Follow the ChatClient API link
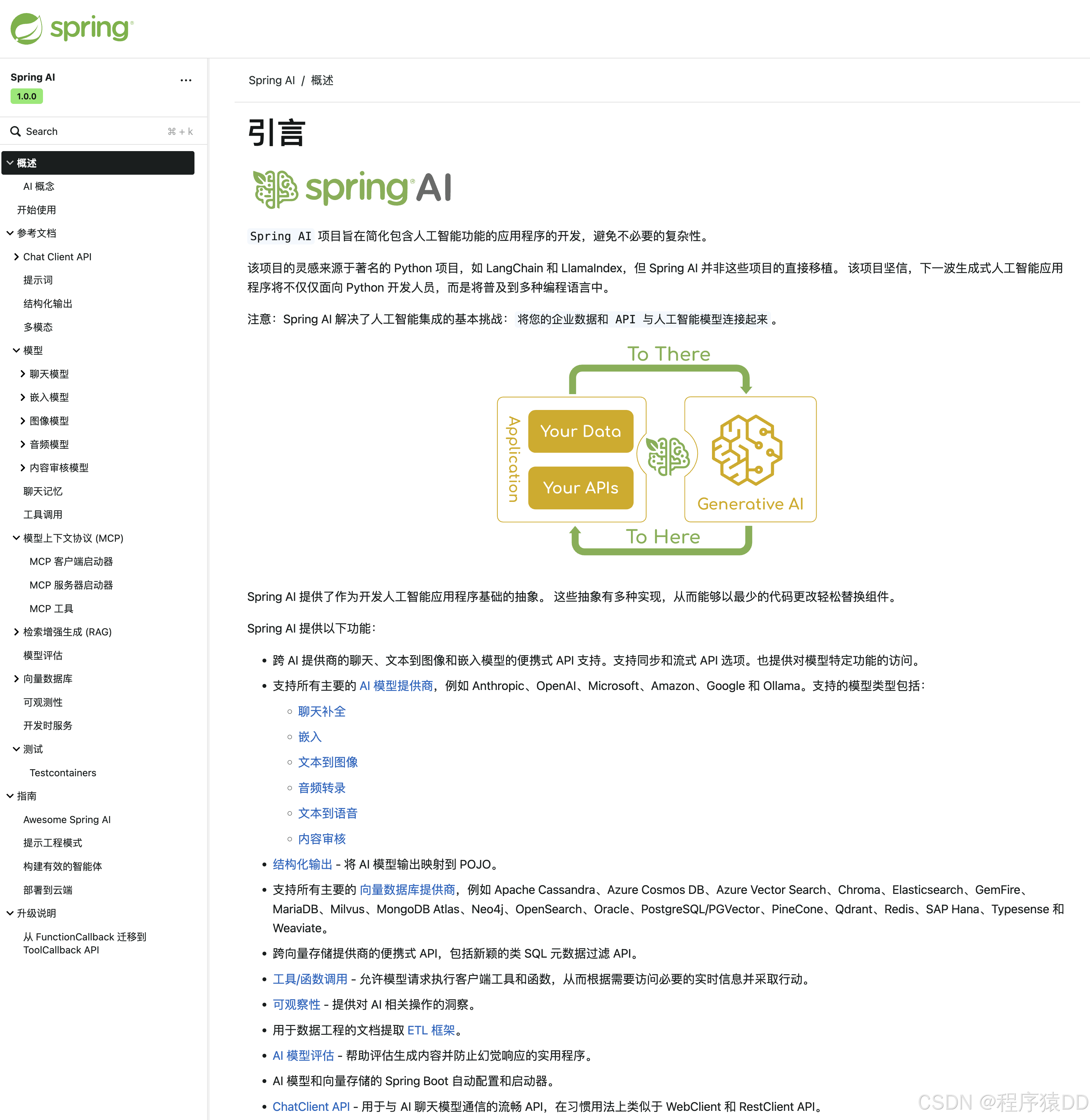 [x=311, y=1106]
